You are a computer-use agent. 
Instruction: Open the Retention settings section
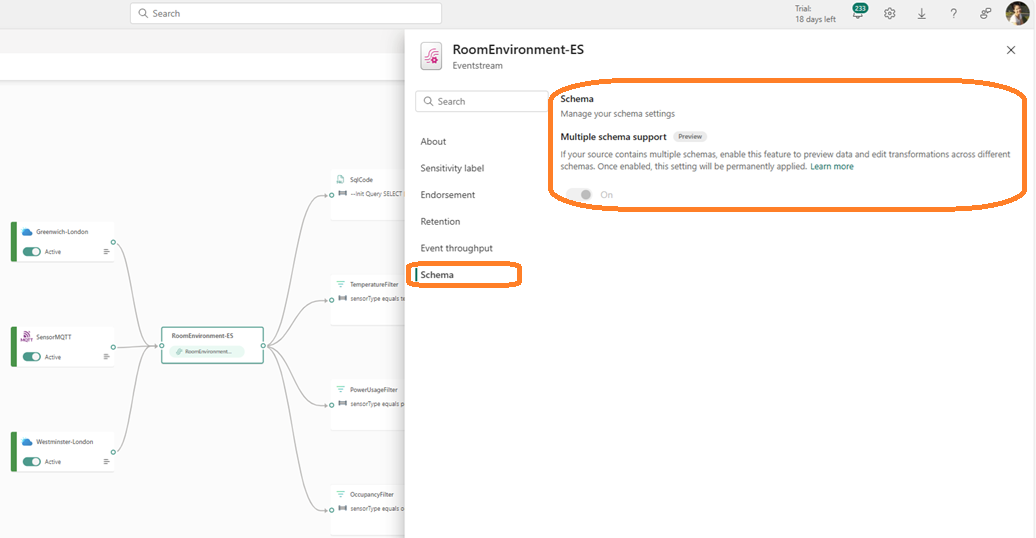pyautogui.click(x=440, y=221)
